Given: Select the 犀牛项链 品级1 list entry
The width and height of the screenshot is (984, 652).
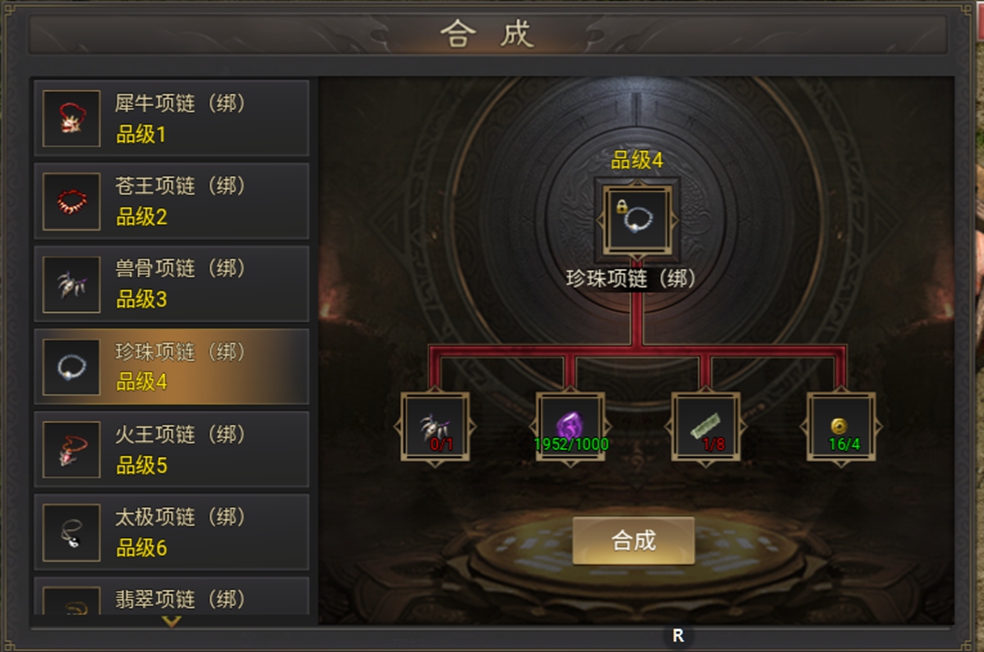Looking at the screenshot, I should pyautogui.click(x=171, y=118).
